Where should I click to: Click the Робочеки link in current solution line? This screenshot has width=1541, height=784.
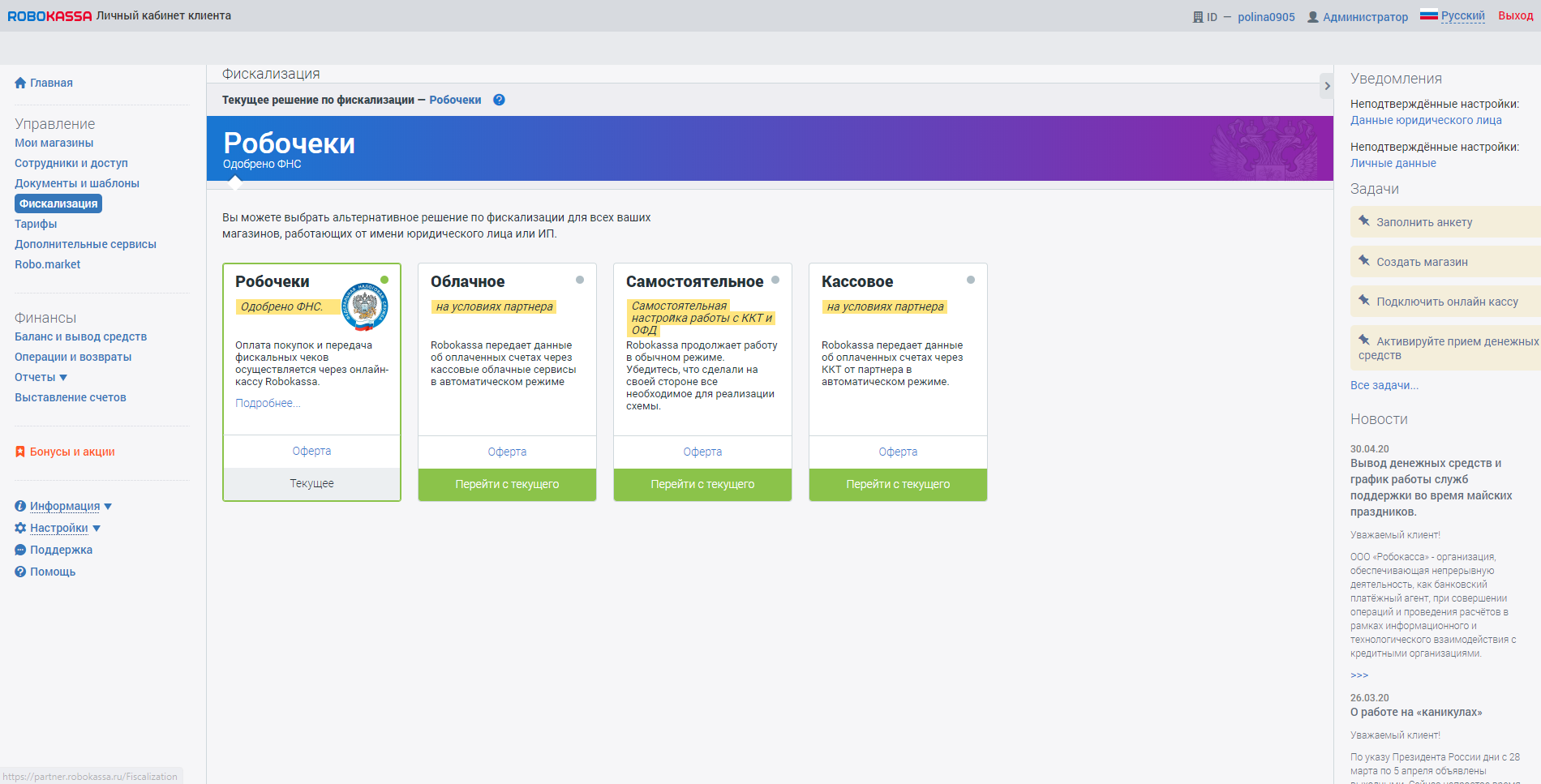click(x=455, y=100)
